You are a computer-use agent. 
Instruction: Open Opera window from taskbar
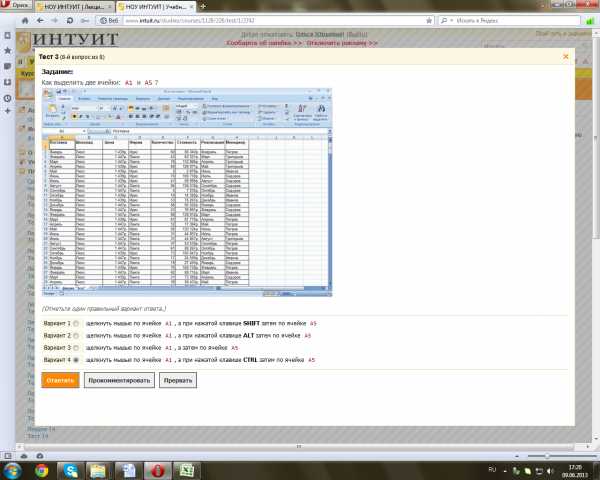click(x=157, y=471)
